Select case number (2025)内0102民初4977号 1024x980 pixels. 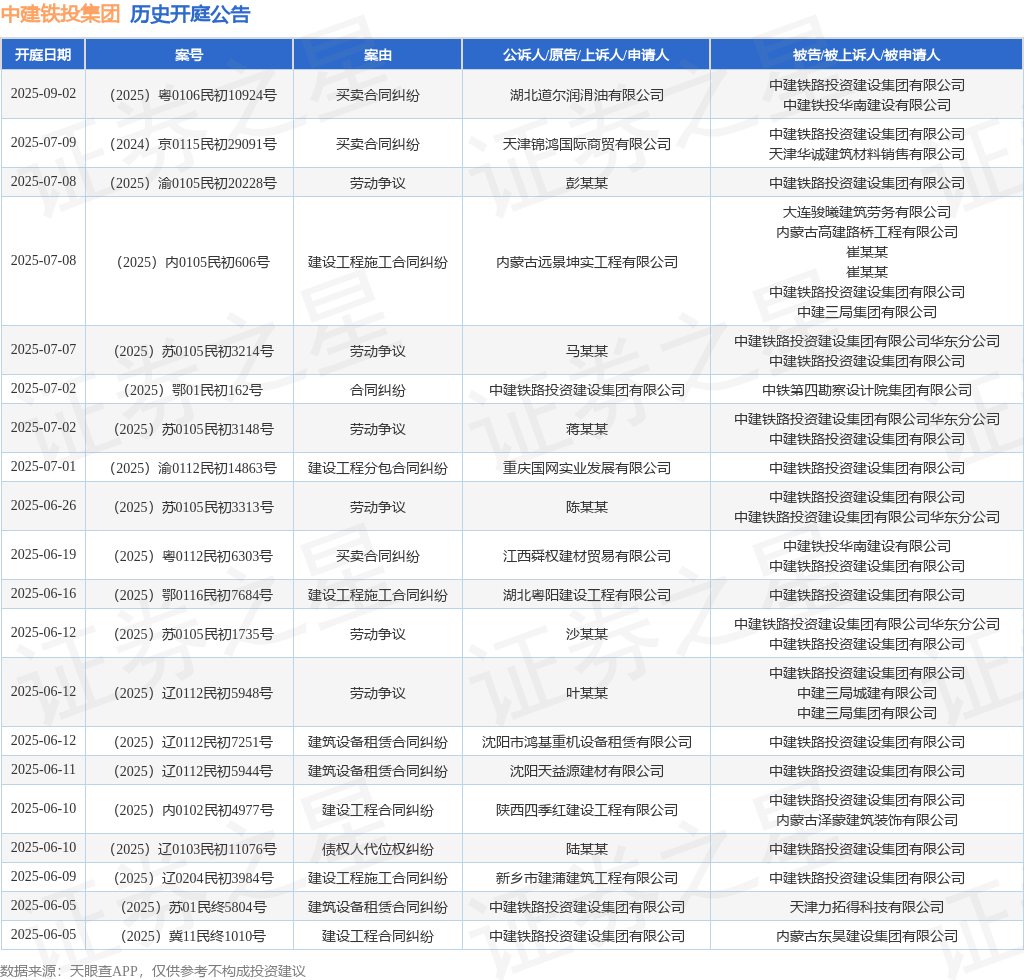193,810
